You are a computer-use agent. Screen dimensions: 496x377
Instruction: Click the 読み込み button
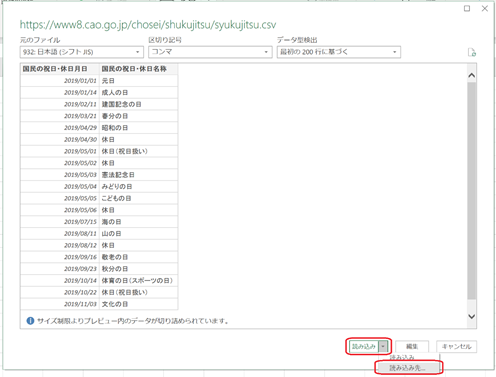pos(364,347)
